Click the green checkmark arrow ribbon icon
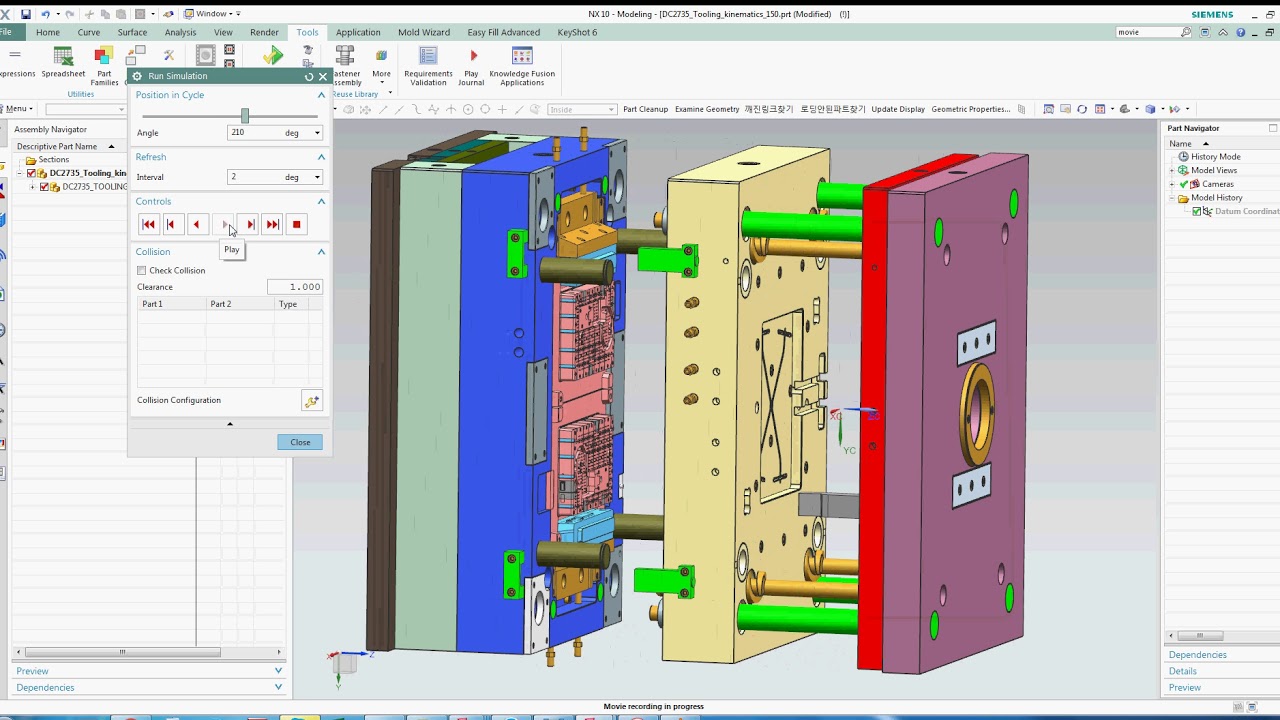 click(272, 56)
